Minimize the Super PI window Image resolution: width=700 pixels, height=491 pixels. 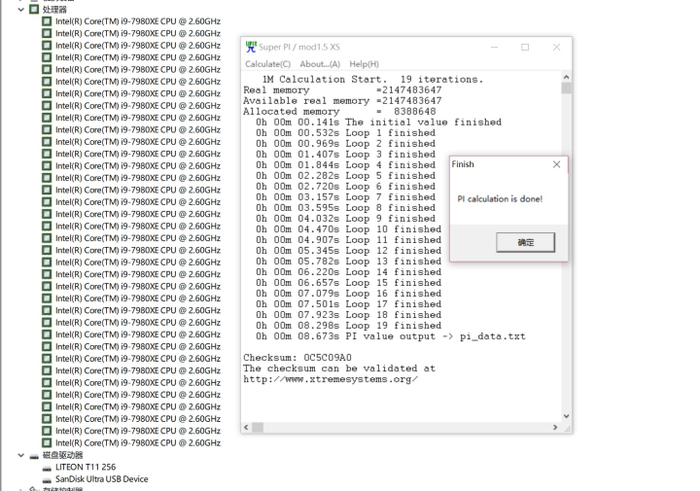(x=494, y=47)
